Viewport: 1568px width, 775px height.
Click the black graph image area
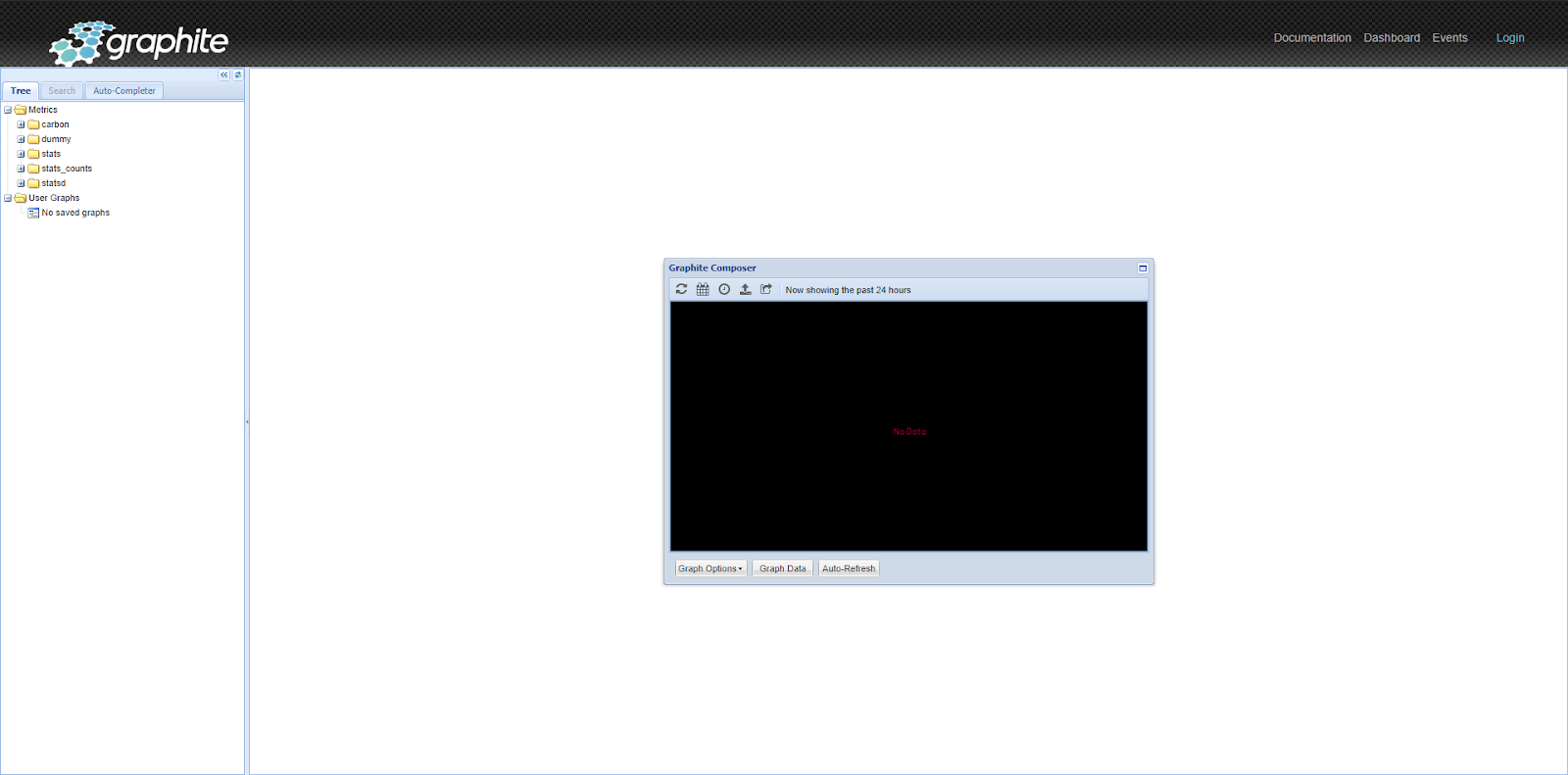[x=908, y=426]
